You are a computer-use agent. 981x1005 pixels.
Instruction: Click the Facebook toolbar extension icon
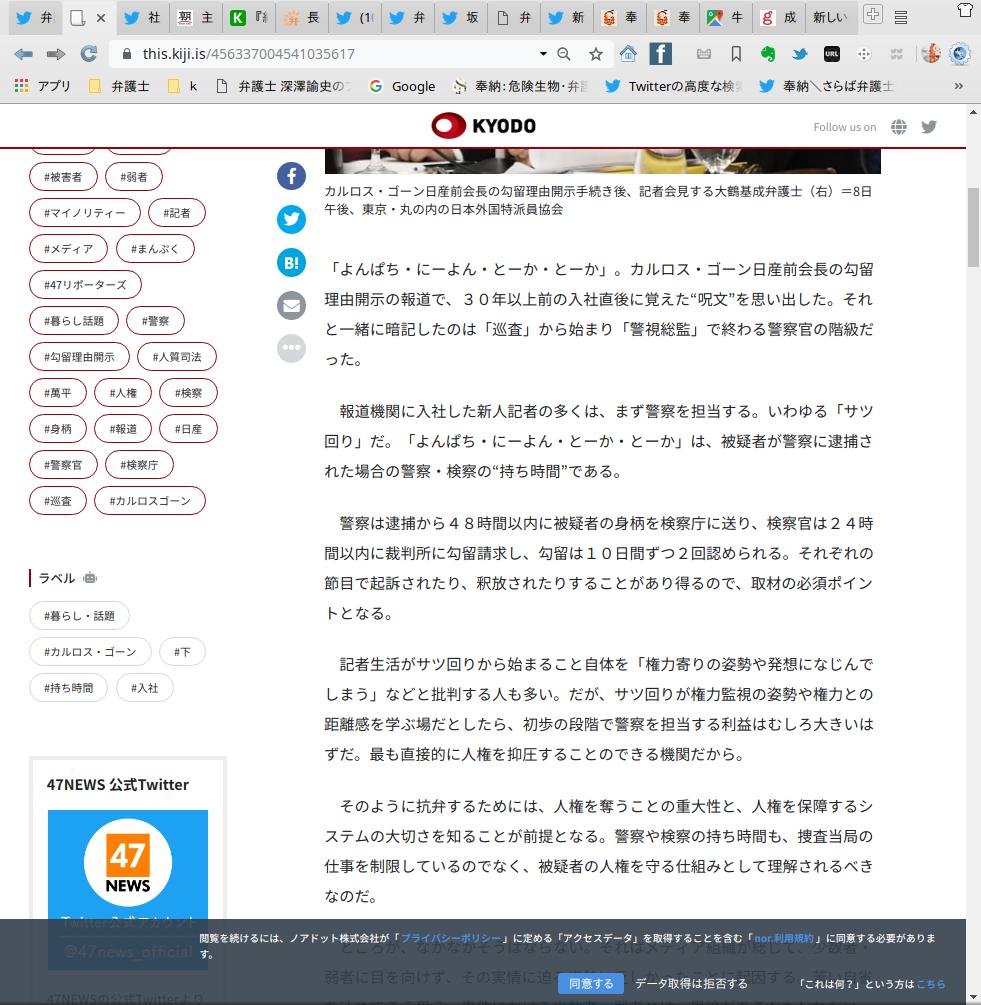click(x=661, y=54)
